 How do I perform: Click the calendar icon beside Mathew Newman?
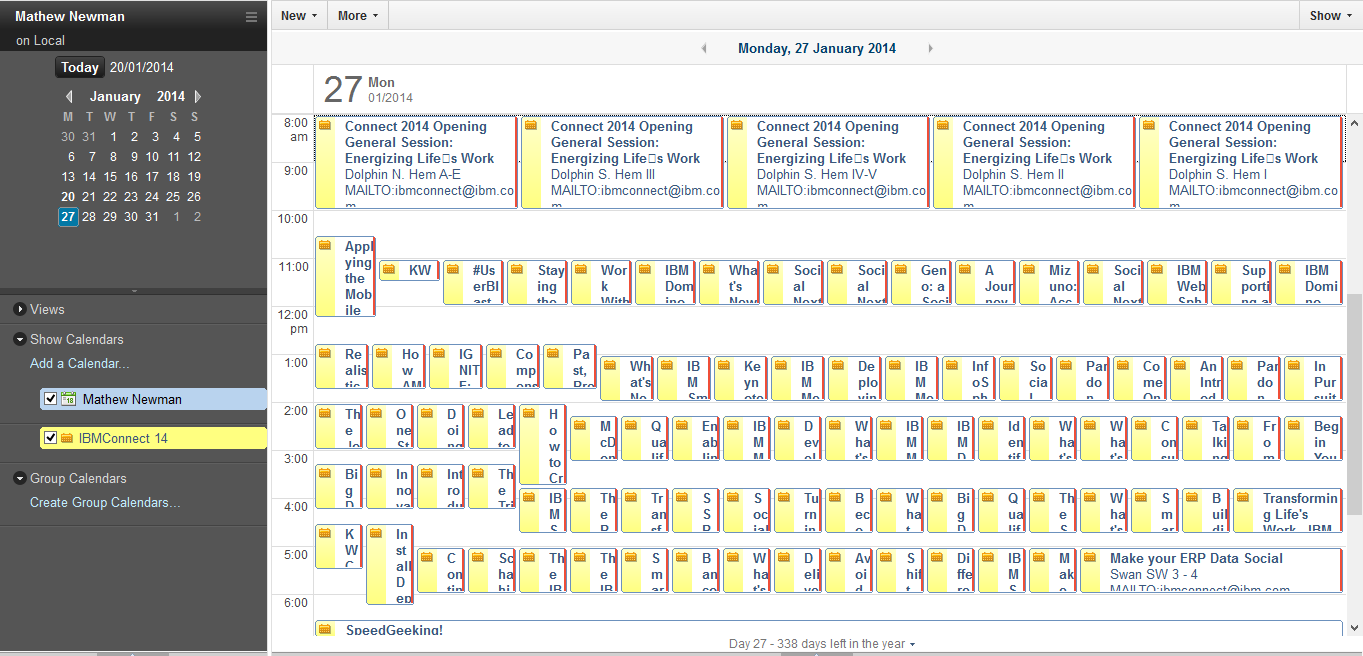click(68, 399)
